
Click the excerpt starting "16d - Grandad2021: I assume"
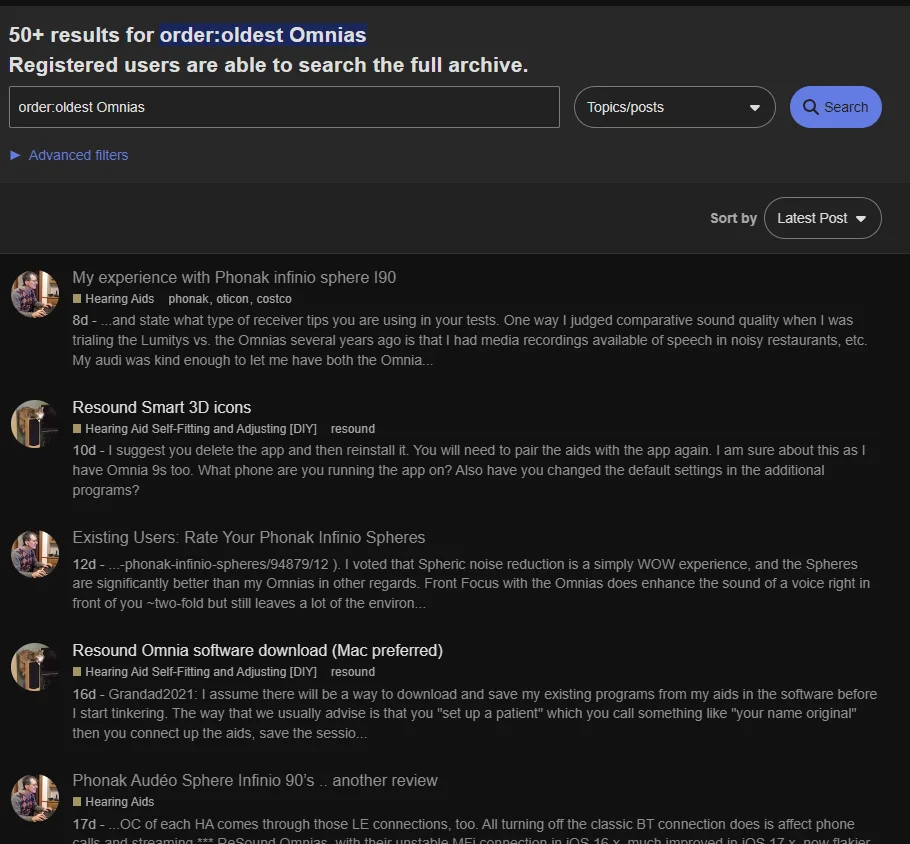tap(475, 713)
